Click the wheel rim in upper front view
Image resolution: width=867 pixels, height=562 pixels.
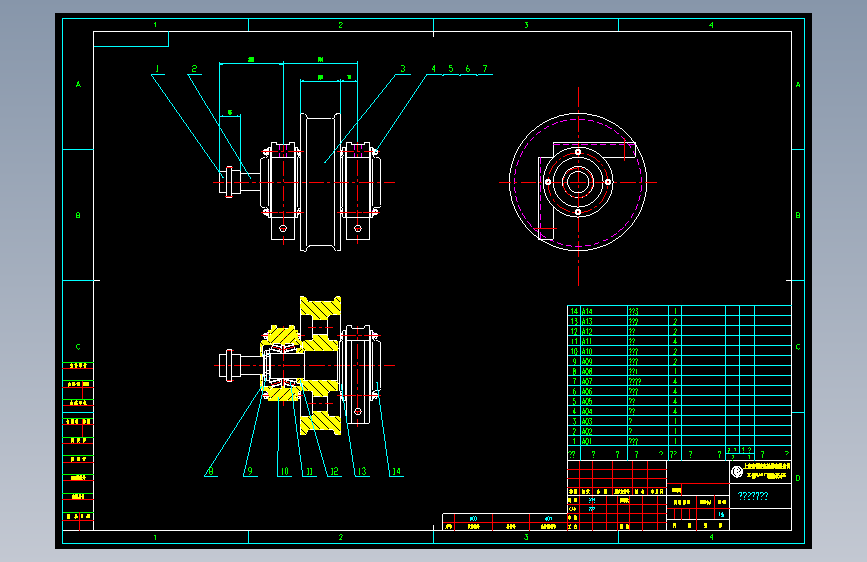coord(320,182)
